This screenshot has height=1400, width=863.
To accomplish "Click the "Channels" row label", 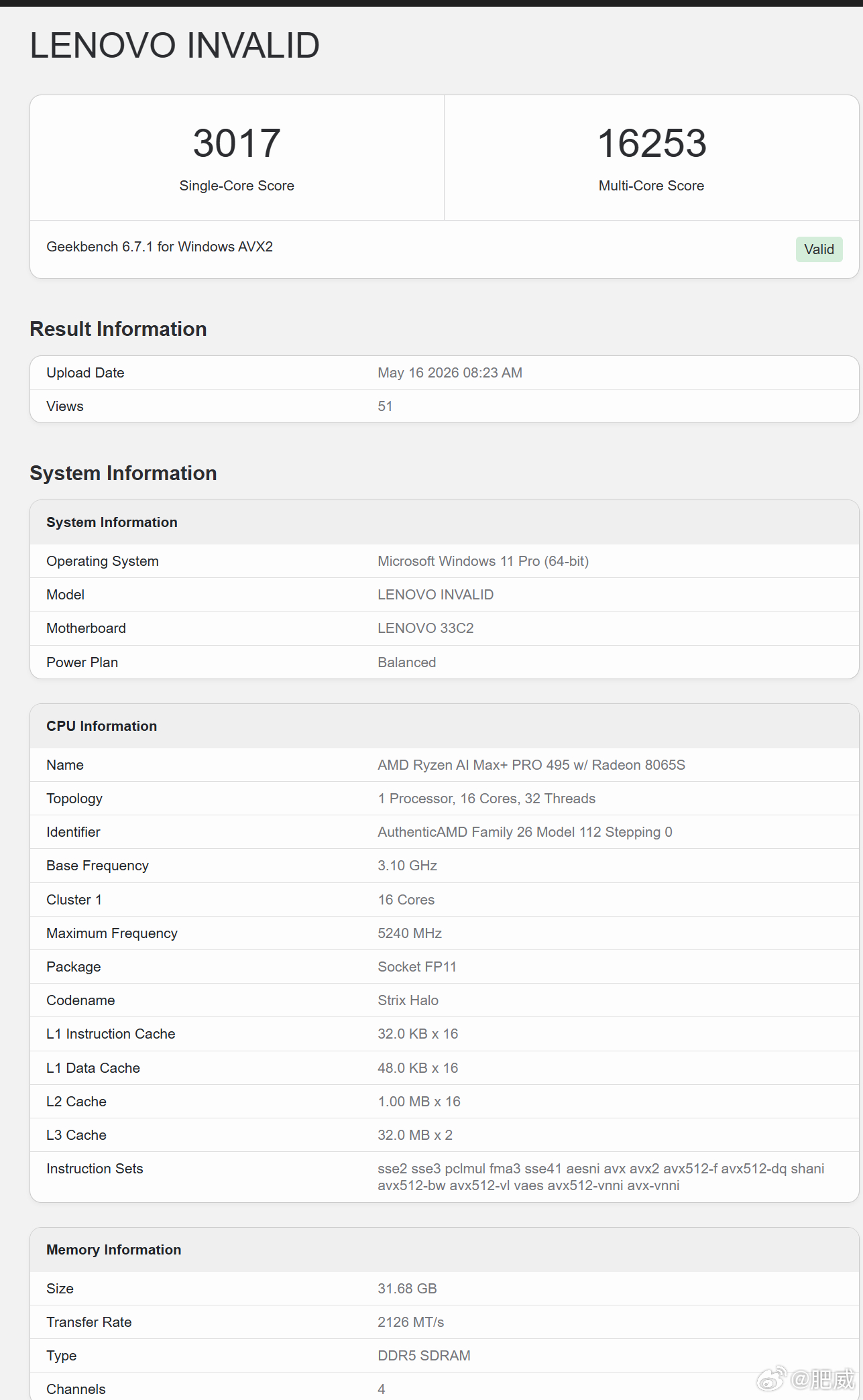I will coord(76,1389).
